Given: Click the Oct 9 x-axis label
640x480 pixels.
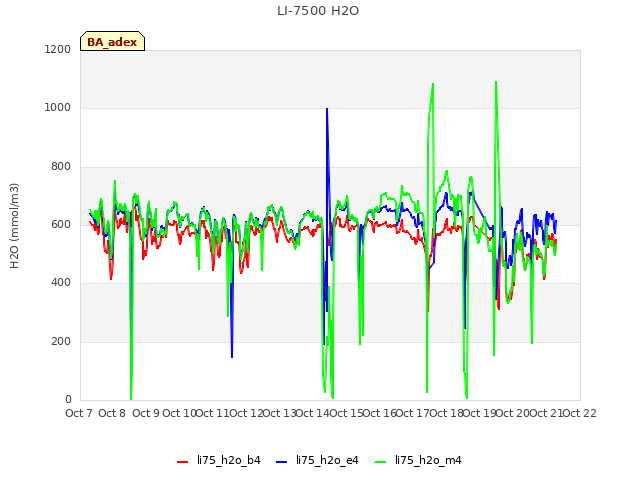Looking at the screenshot, I should [x=146, y=413].
